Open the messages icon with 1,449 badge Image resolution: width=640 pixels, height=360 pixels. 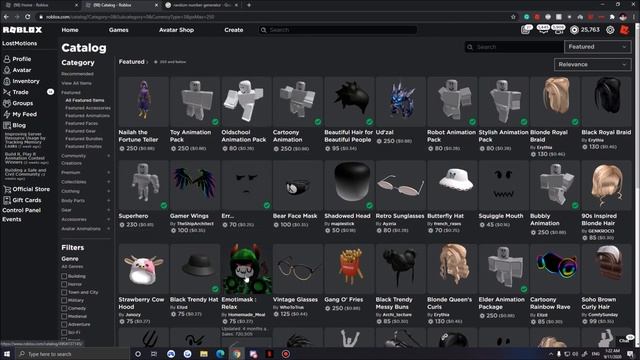(543, 30)
